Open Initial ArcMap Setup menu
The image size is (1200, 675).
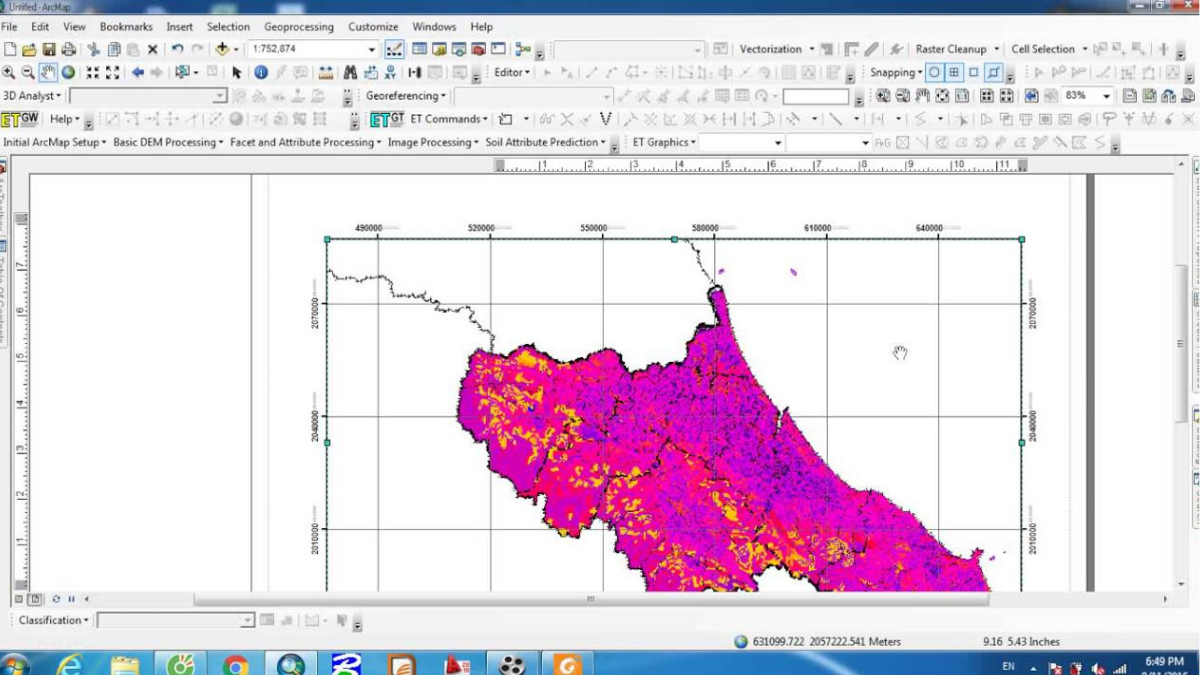(x=56, y=142)
